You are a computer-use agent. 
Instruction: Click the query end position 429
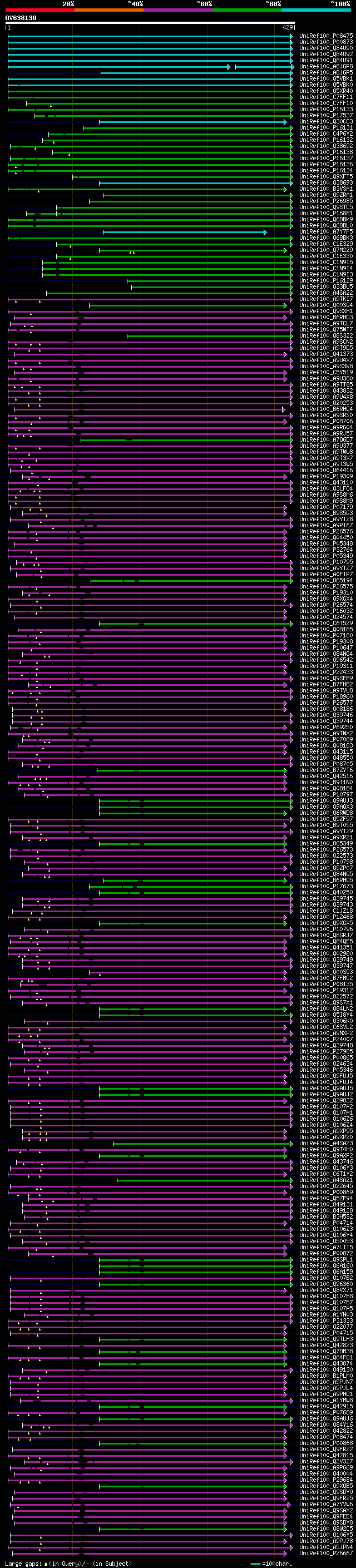point(288,27)
